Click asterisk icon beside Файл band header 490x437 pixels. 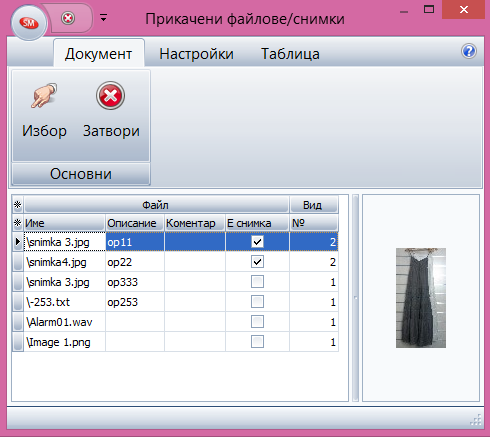pos(18,205)
